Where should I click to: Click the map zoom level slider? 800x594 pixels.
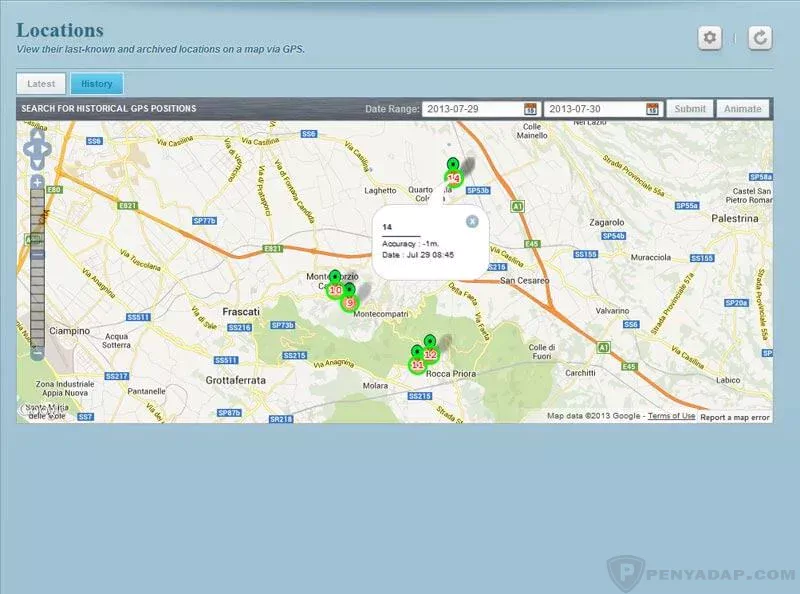click(x=37, y=270)
